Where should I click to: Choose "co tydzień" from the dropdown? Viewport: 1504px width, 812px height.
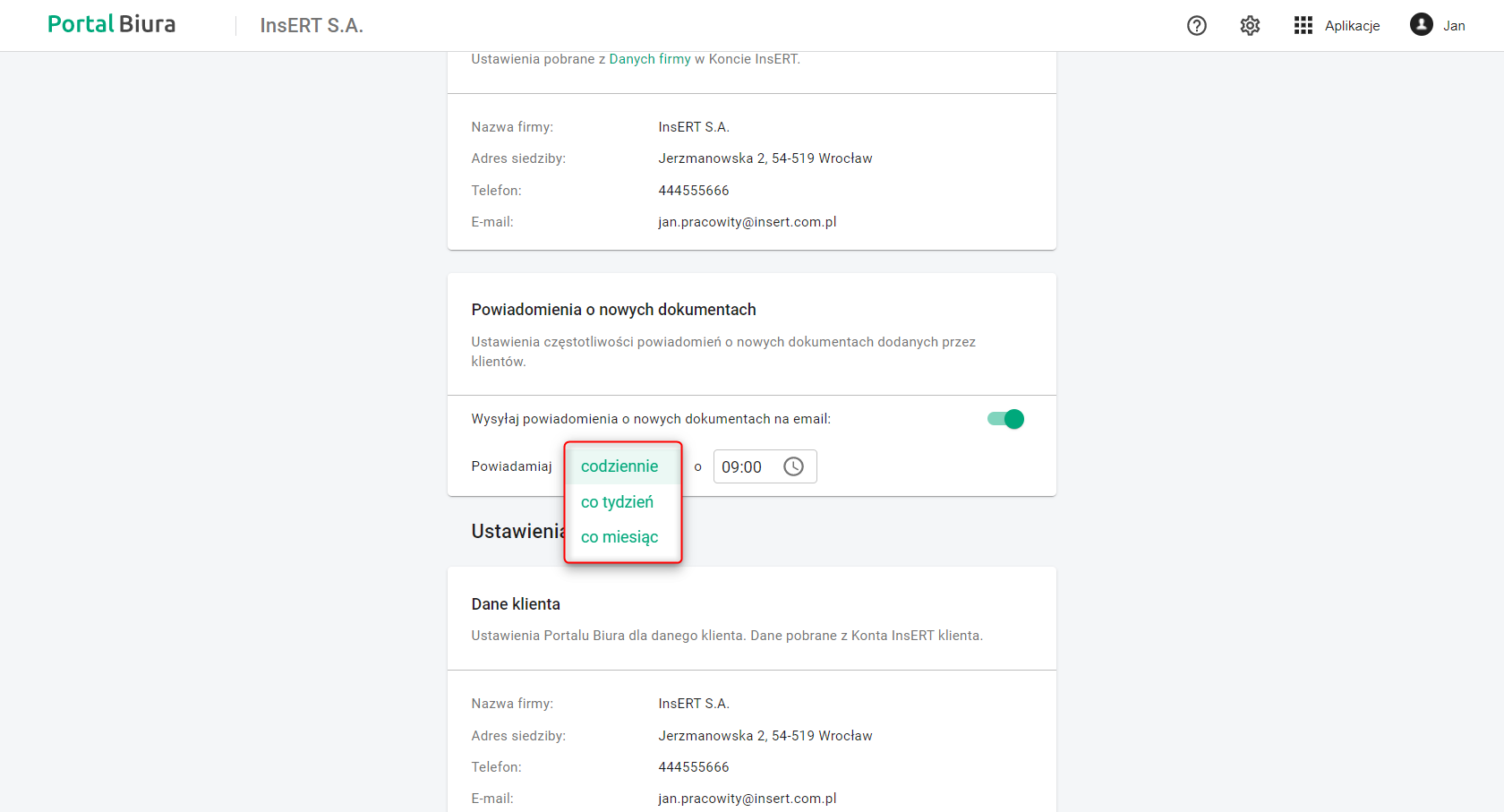618,502
